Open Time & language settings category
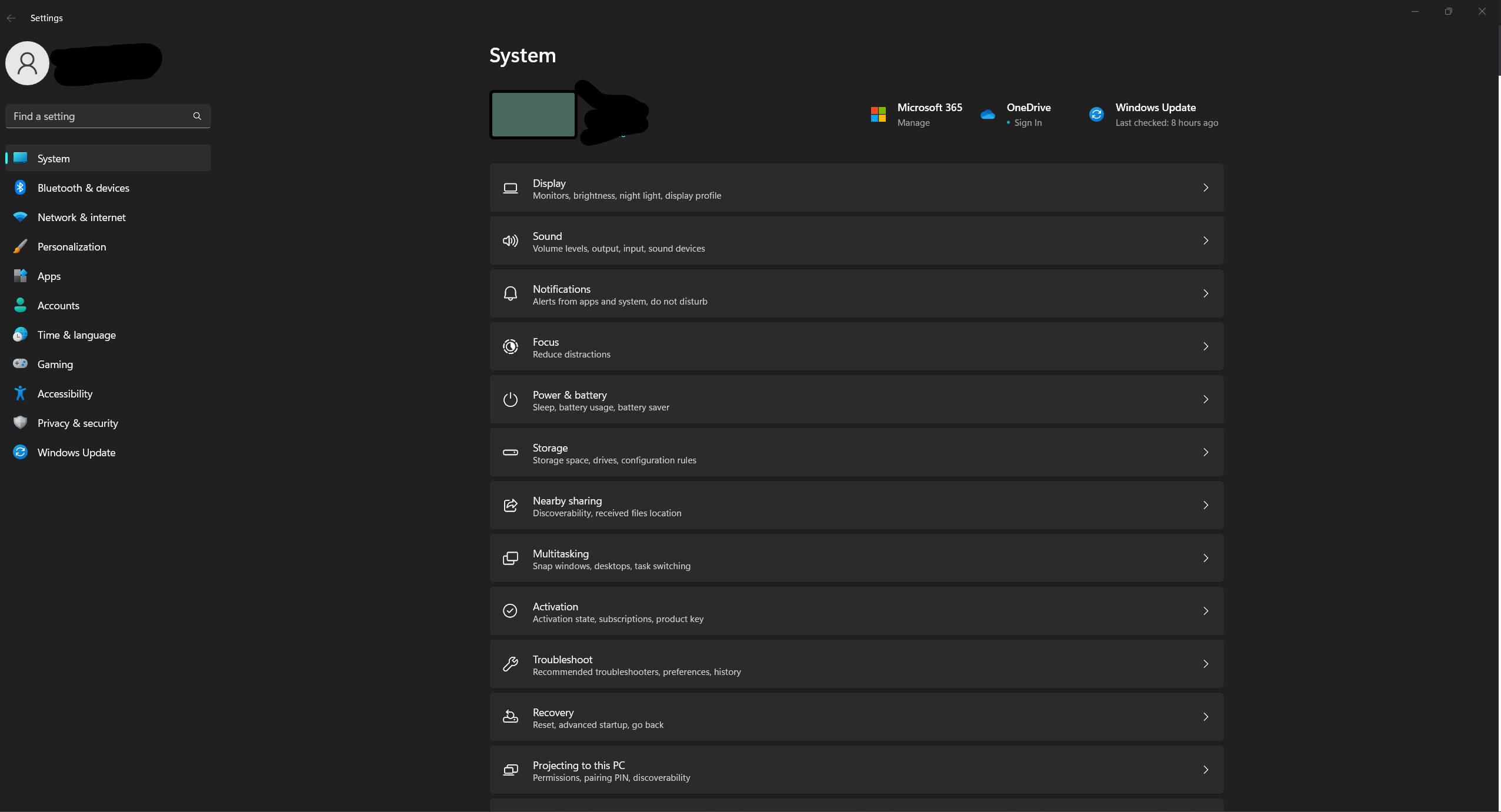This screenshot has width=1501, height=812. 76,335
